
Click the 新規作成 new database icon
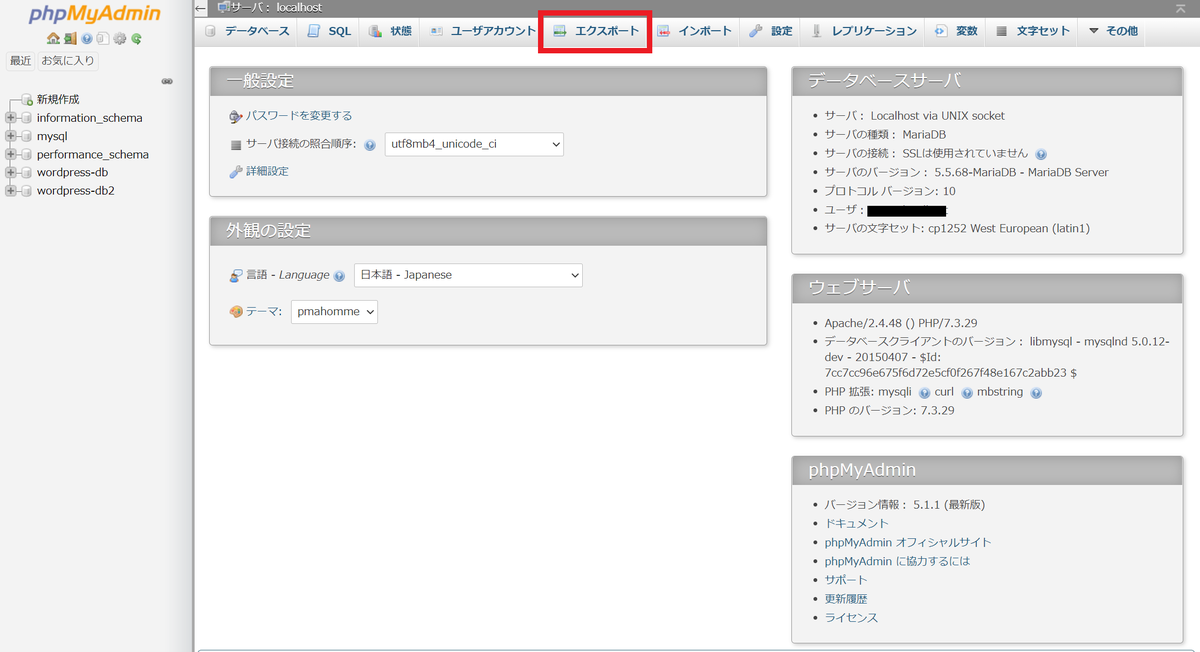point(27,100)
